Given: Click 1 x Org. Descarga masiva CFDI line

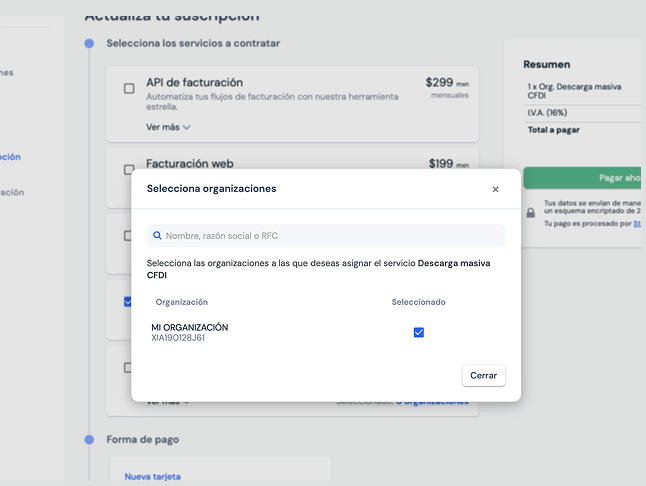Looking at the screenshot, I should (x=574, y=91).
